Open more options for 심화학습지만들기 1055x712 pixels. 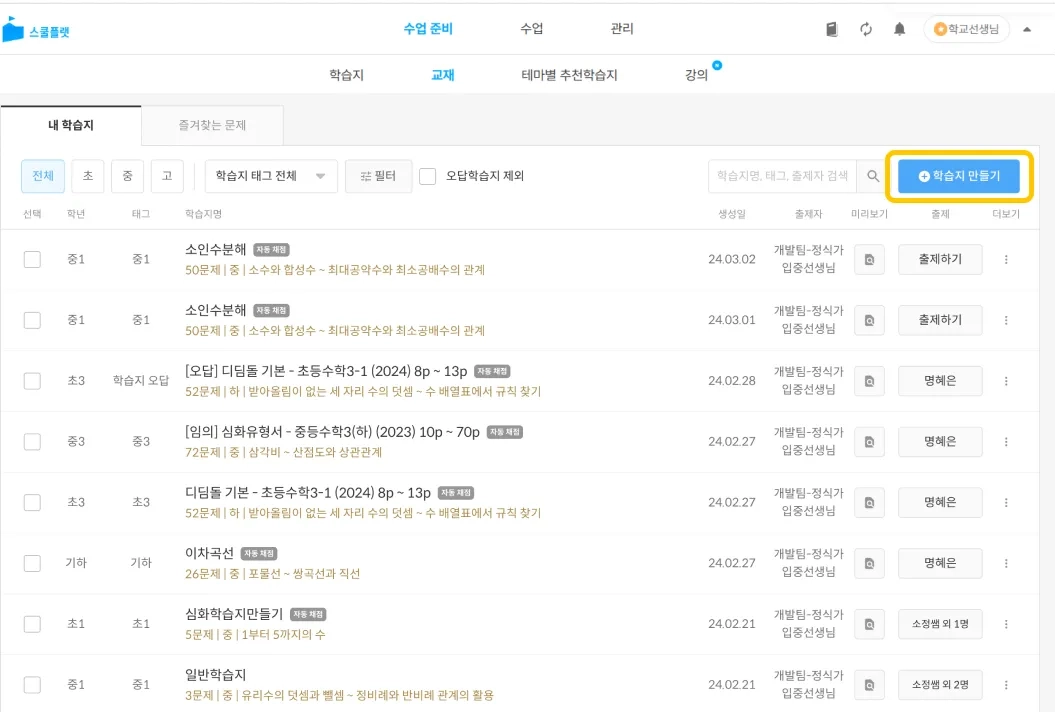(1006, 624)
